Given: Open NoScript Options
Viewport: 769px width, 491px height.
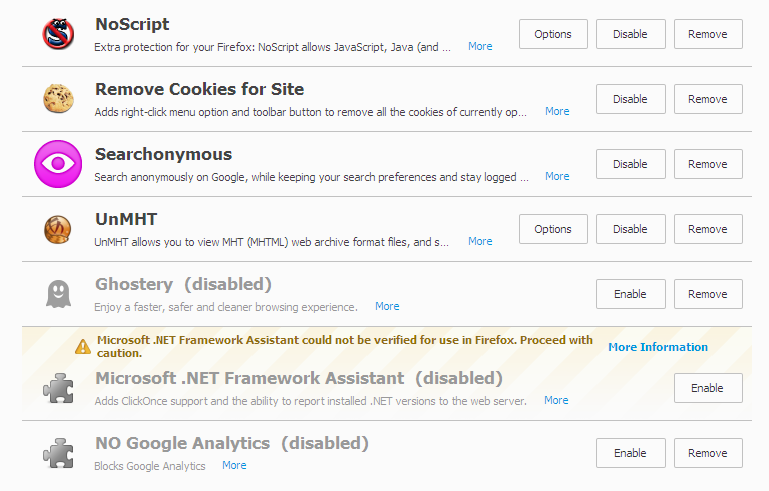Looking at the screenshot, I should (553, 34).
